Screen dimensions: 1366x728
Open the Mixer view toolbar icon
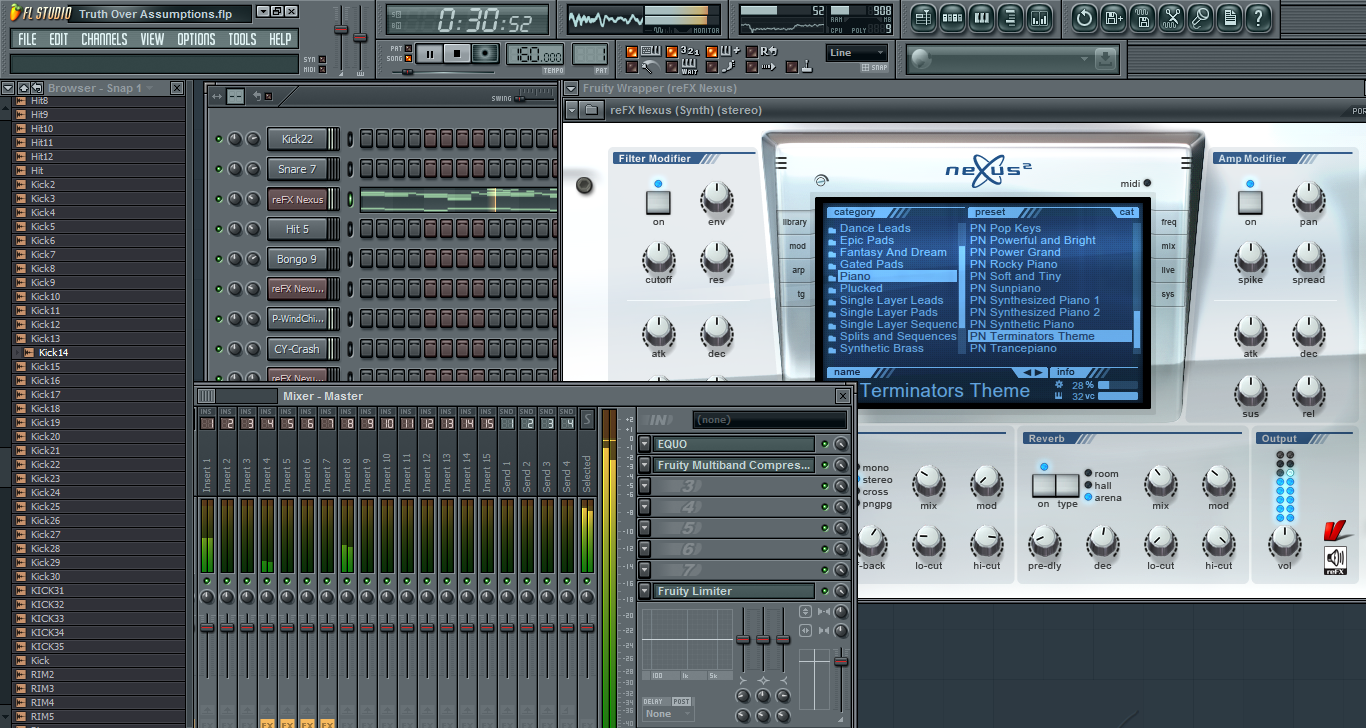click(x=1039, y=17)
